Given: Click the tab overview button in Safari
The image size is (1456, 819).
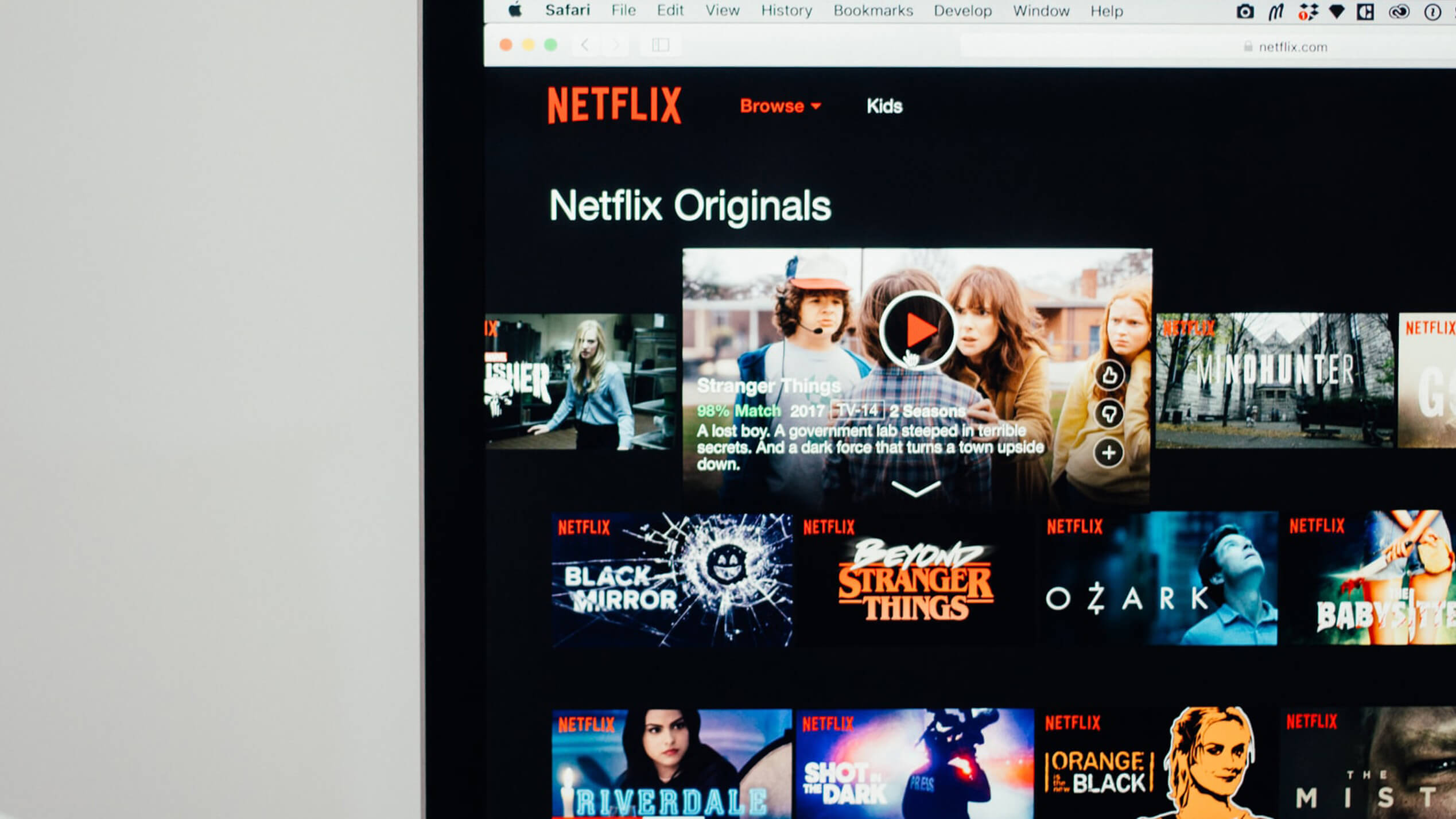Looking at the screenshot, I should pos(660,46).
